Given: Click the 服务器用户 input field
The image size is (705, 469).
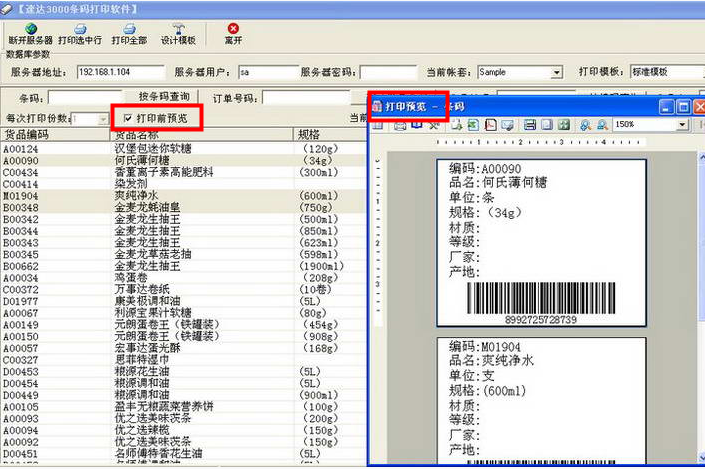Looking at the screenshot, I should [x=268, y=72].
